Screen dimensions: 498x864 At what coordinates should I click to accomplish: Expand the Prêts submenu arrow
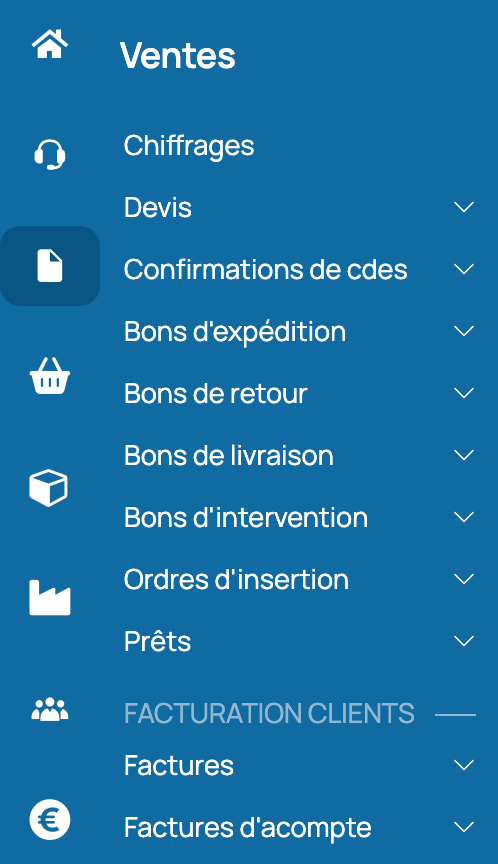pyautogui.click(x=464, y=641)
